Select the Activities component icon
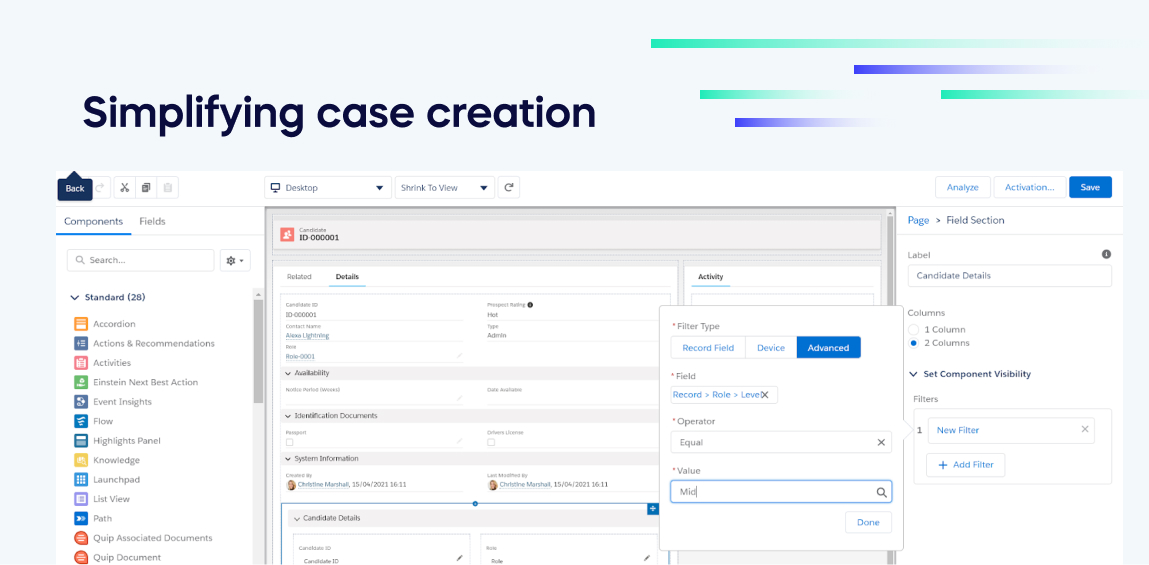Screen dimensions: 1149x565 point(81,363)
